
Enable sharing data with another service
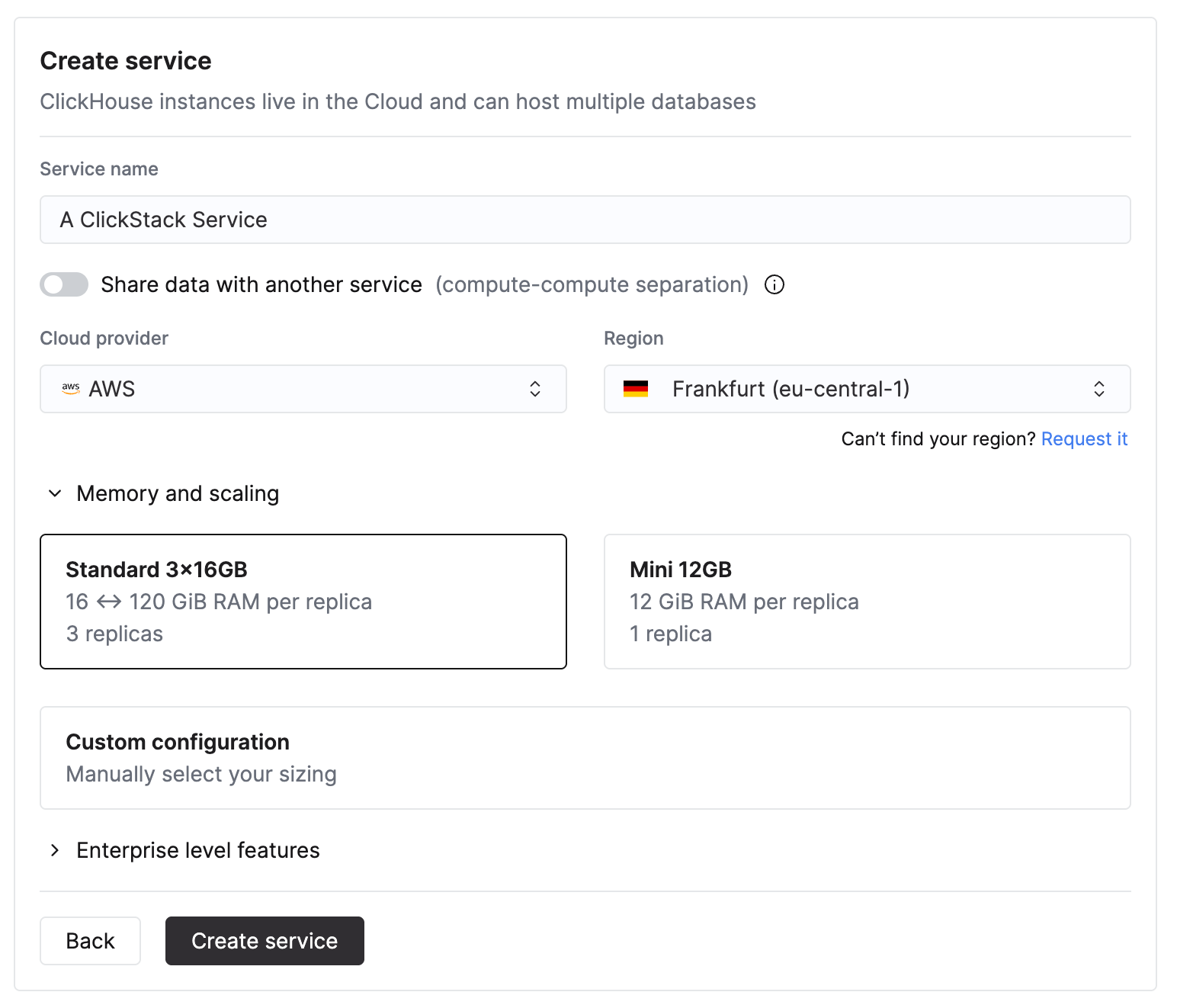click(x=64, y=284)
